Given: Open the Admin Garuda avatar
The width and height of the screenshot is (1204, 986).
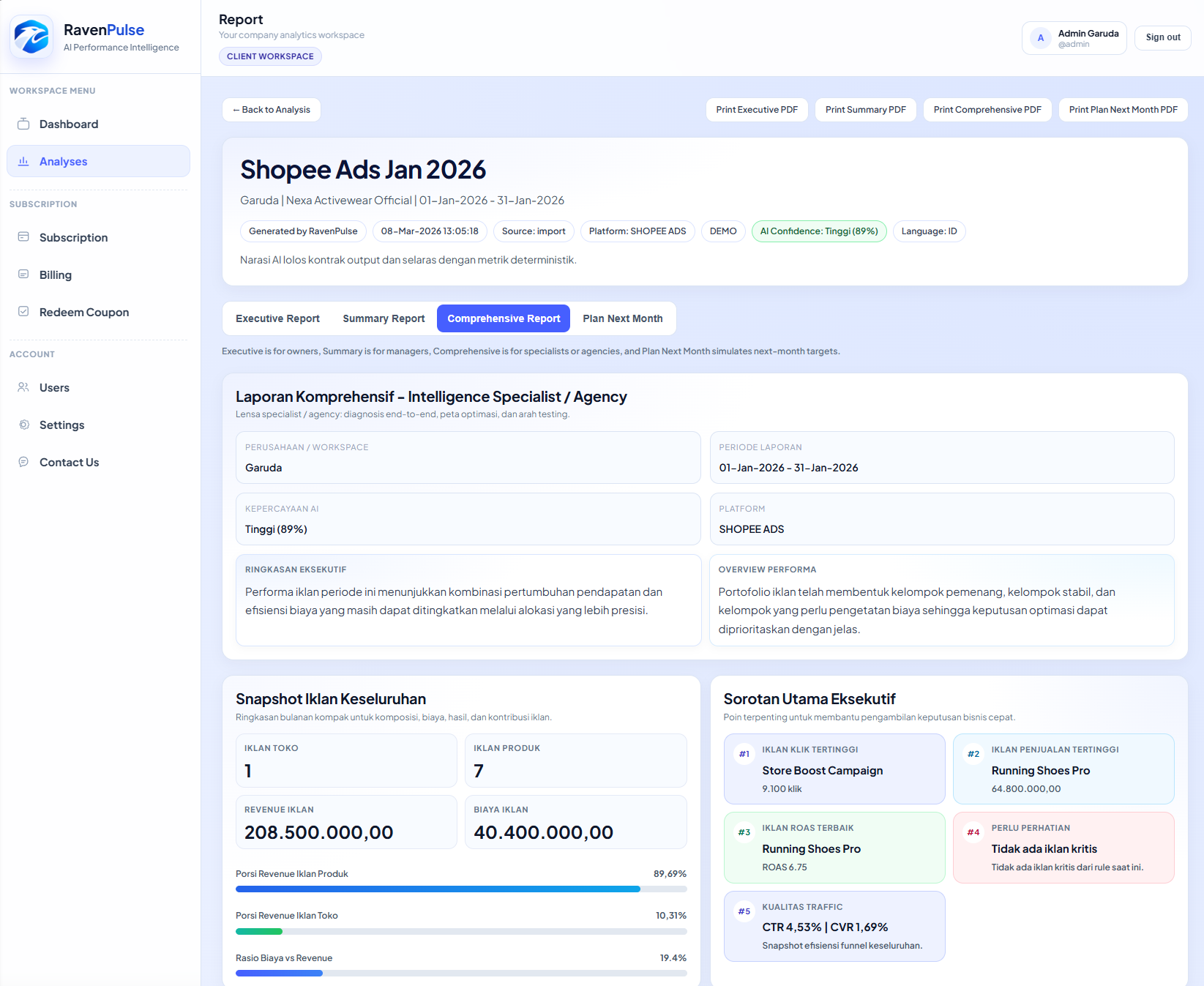Looking at the screenshot, I should click(x=1040, y=37).
